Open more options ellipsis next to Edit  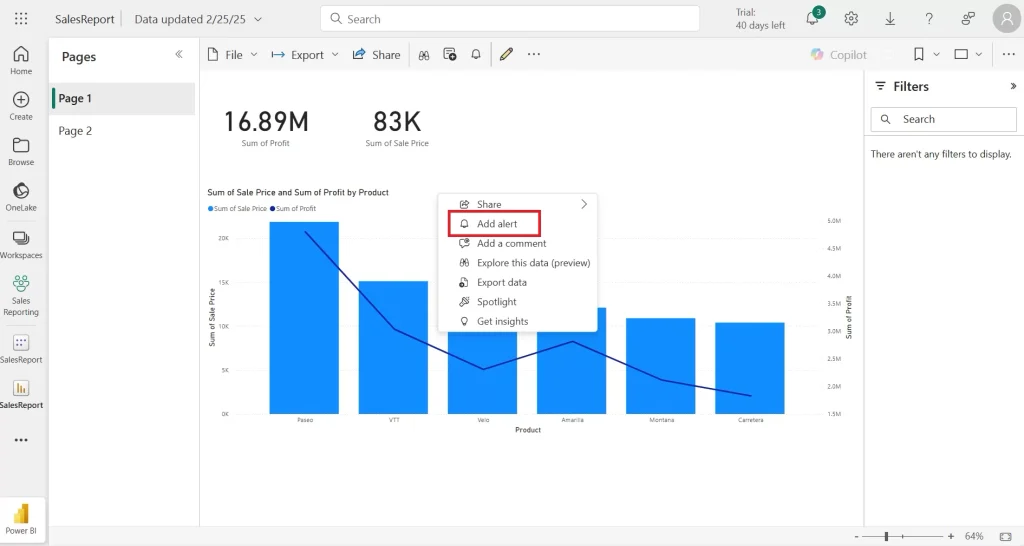click(534, 55)
